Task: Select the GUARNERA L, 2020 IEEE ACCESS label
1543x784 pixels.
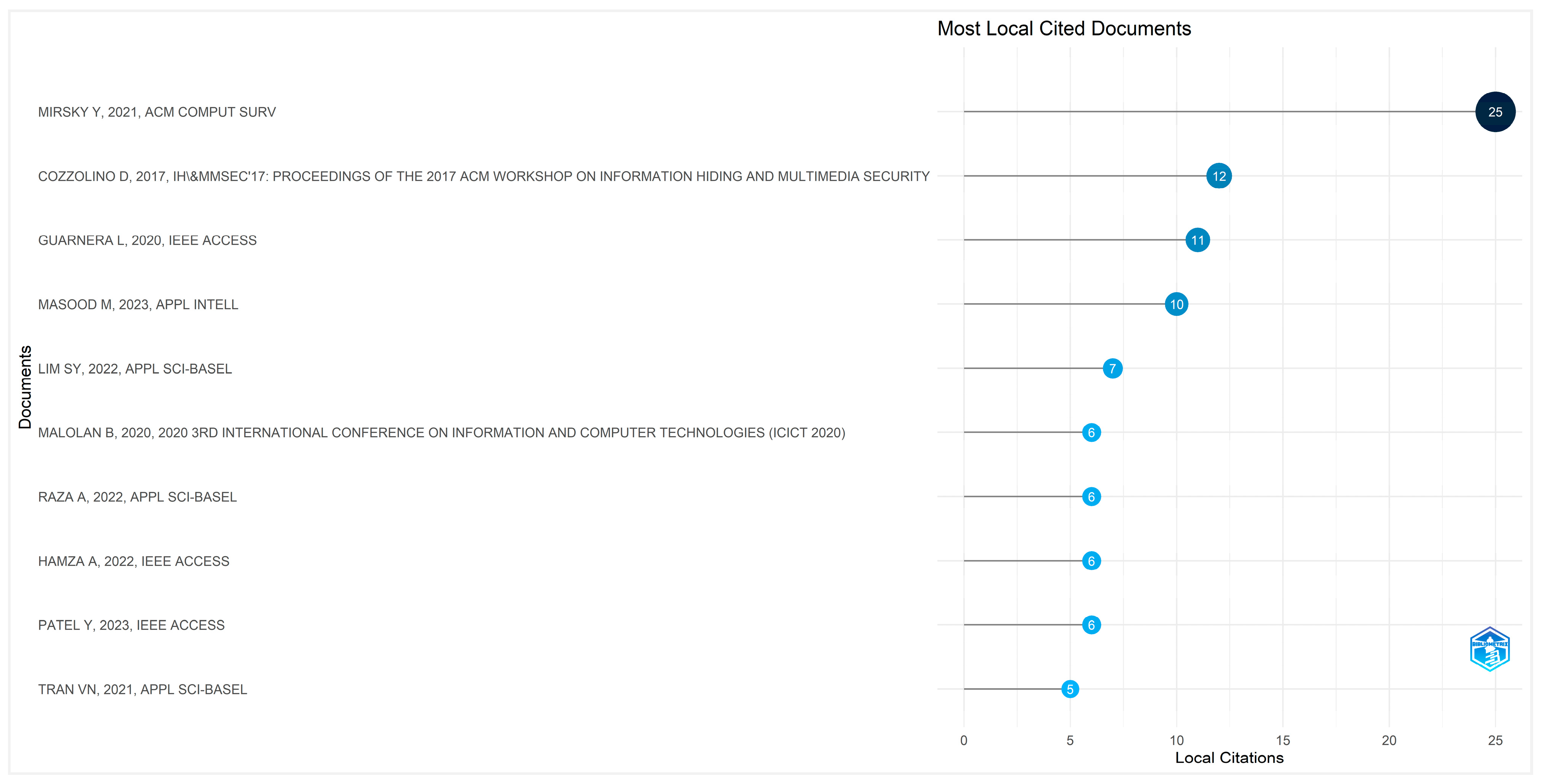Action: (147, 240)
